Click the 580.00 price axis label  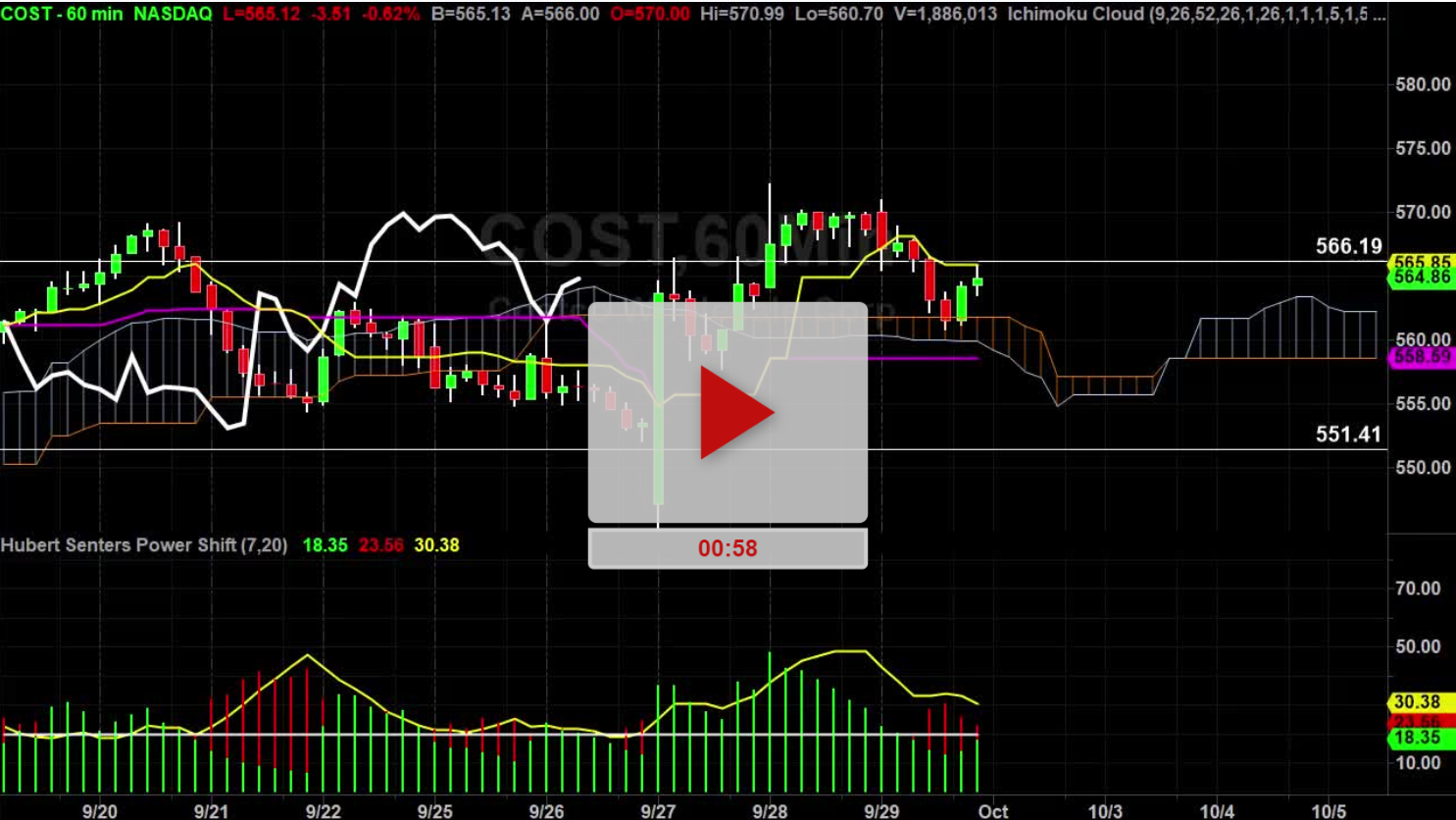click(x=1423, y=84)
